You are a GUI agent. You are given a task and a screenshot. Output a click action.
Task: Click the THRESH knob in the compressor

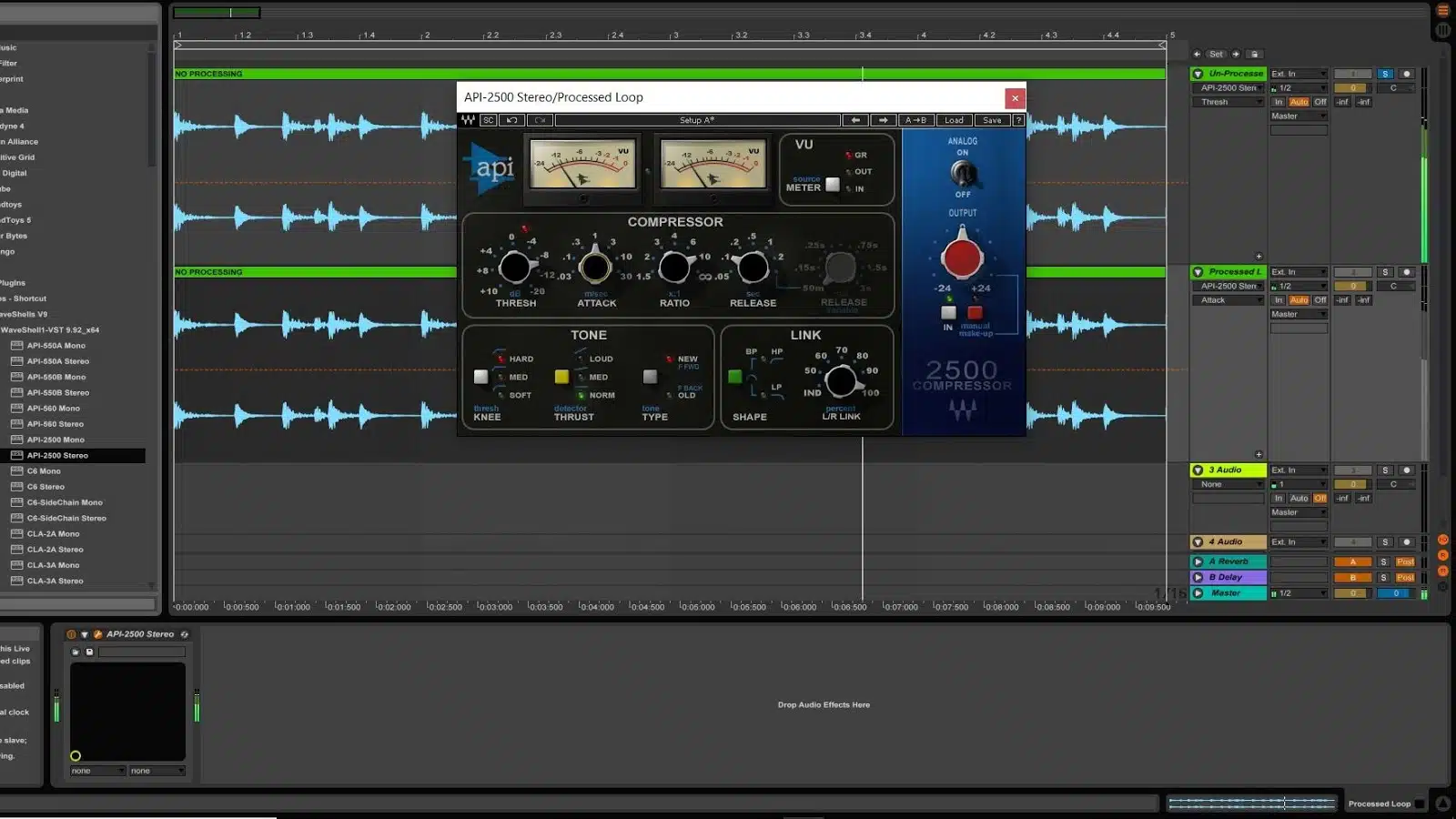tap(515, 268)
